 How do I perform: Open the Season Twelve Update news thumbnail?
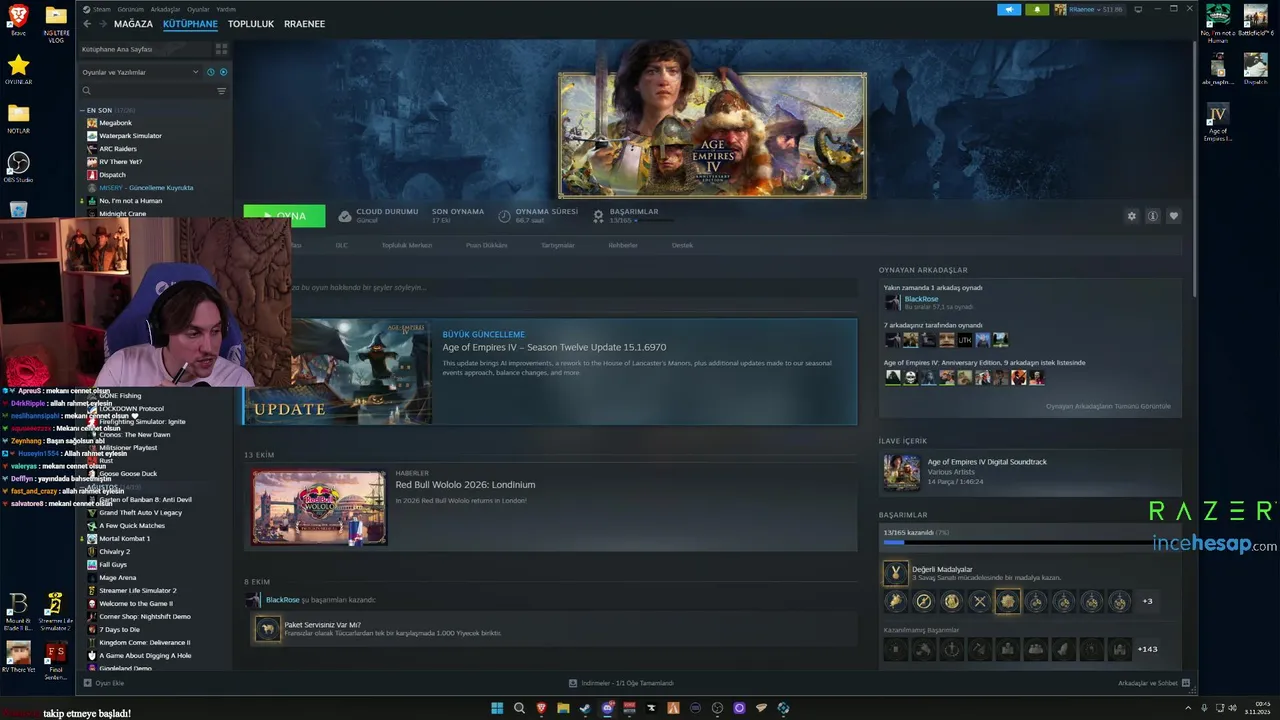coord(338,371)
